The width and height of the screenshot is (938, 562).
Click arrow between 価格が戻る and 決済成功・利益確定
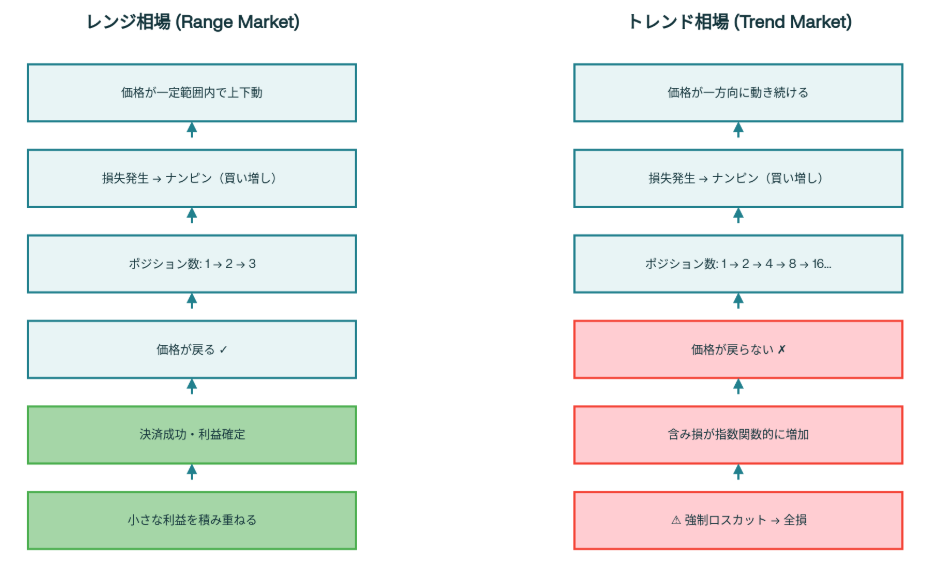[192, 387]
